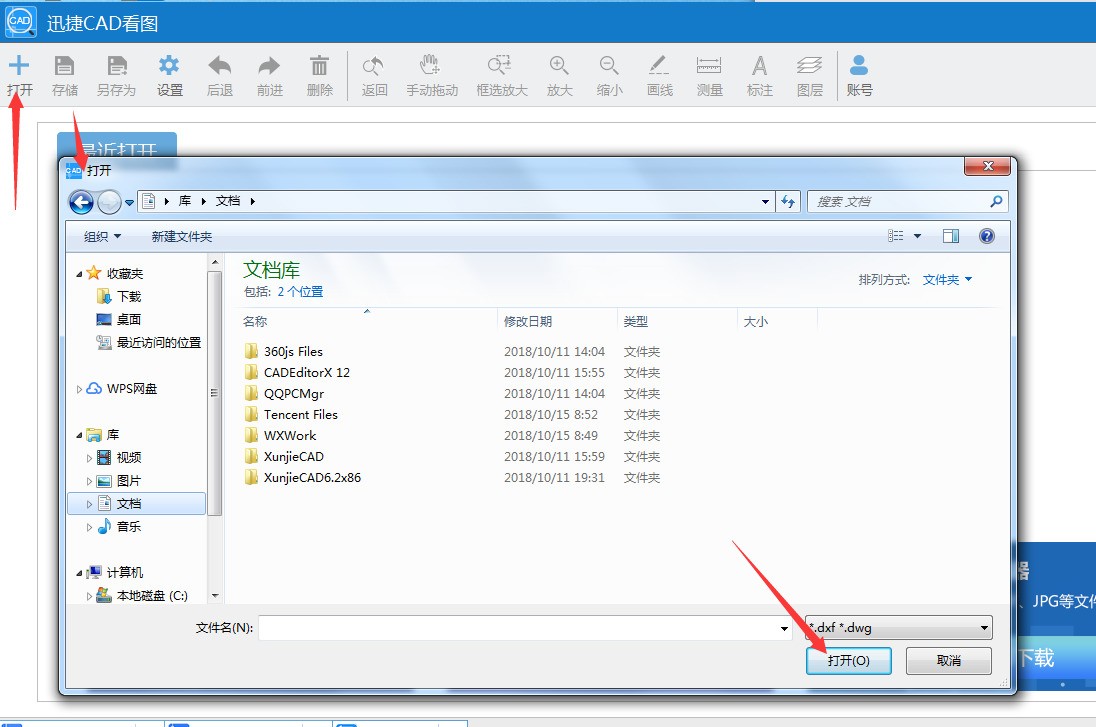This screenshot has height=727, width=1096.
Task: Open the *.dxf *.dwg file type dropdown
Action: click(898, 628)
